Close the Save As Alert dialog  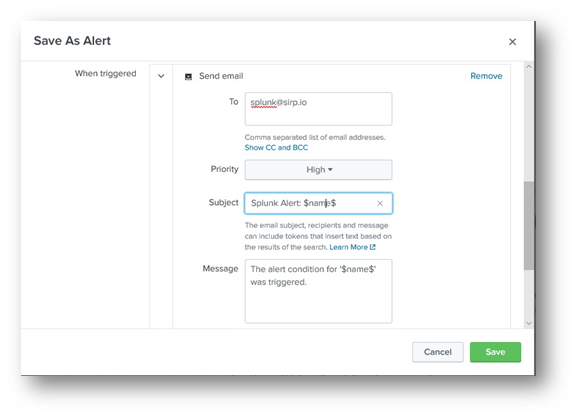point(512,42)
